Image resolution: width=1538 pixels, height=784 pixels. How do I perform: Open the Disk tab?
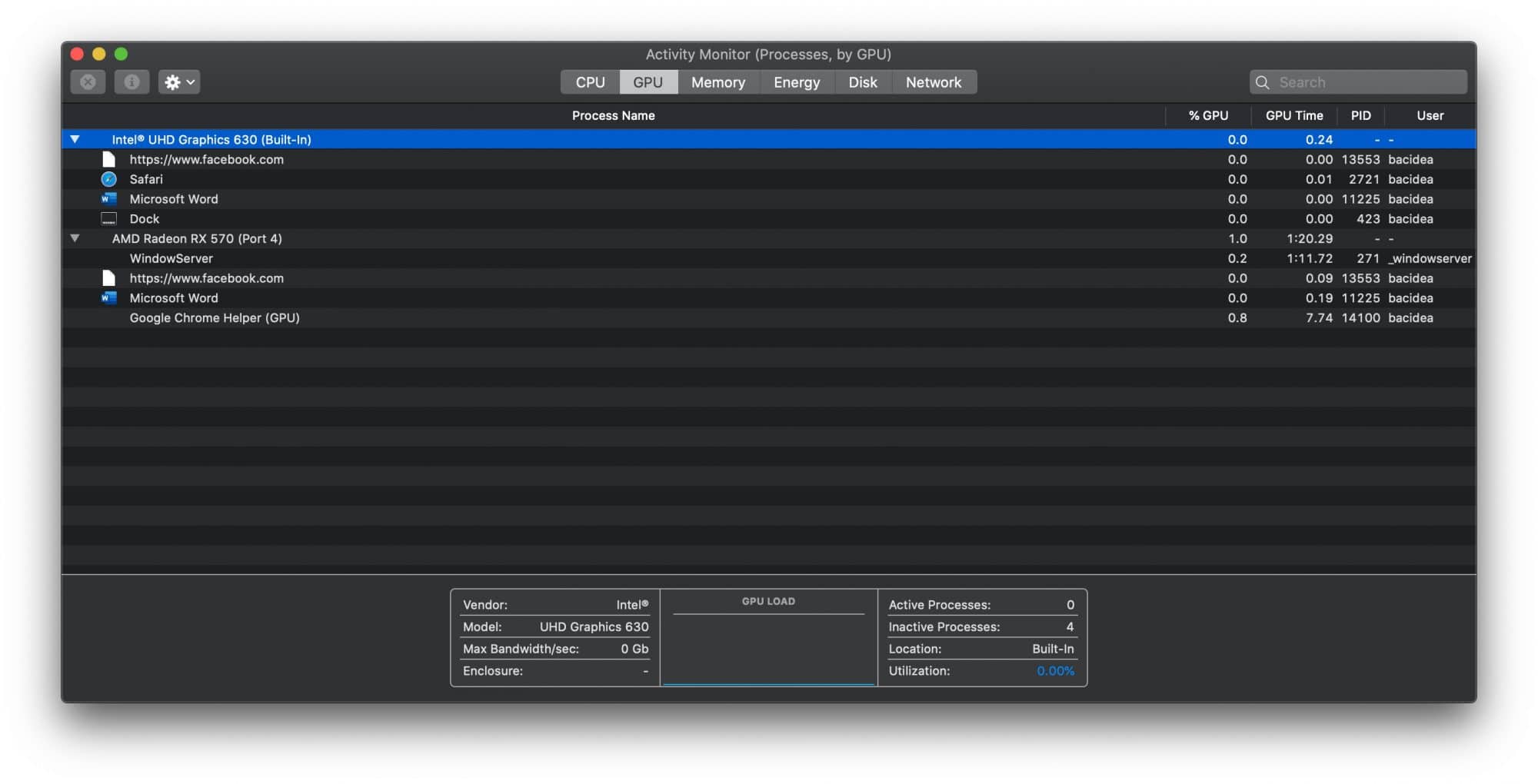point(863,82)
